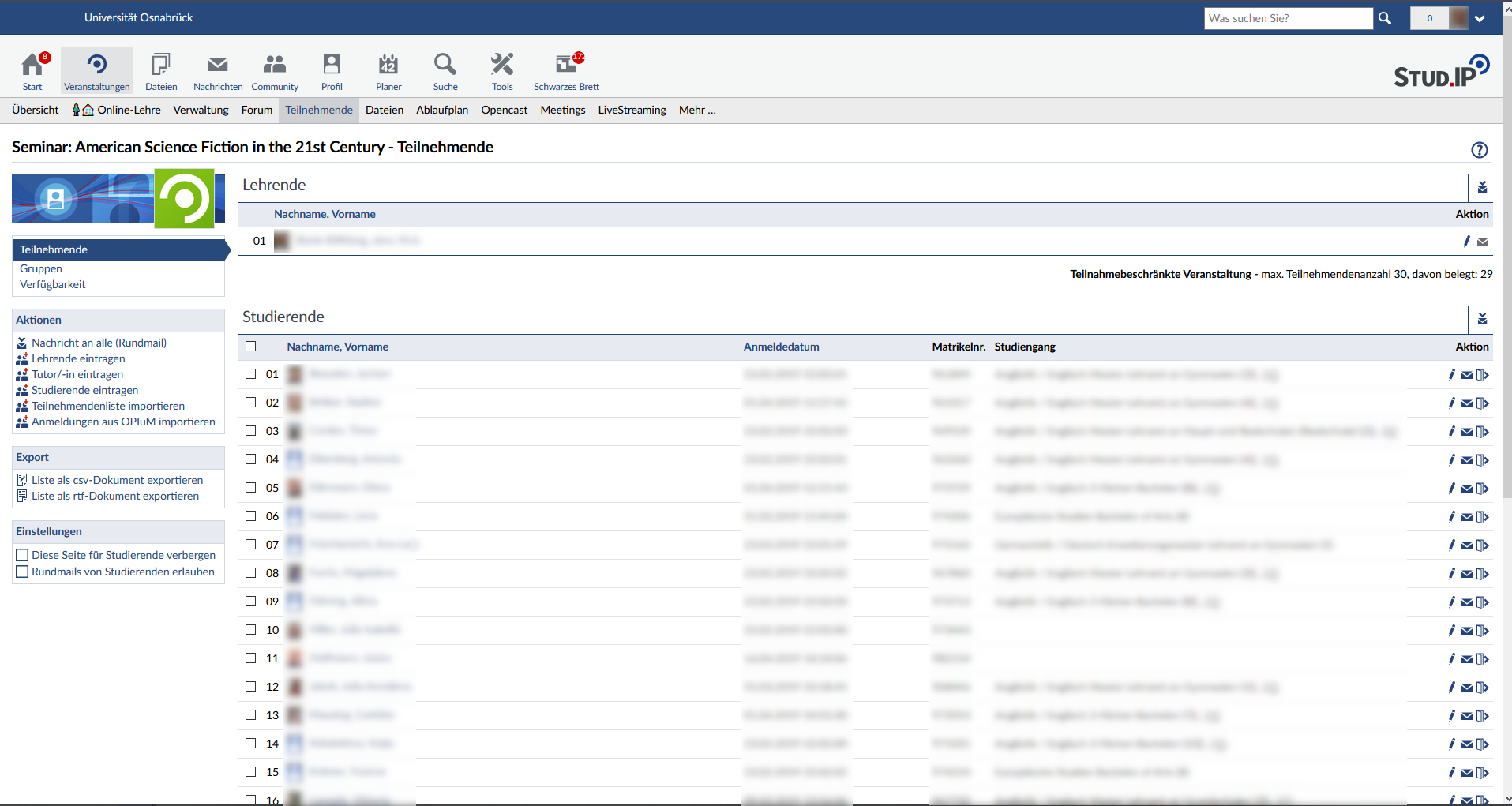The height and width of the screenshot is (806, 1512).
Task: Open the Planer calendar icon
Action: pyautogui.click(x=388, y=66)
